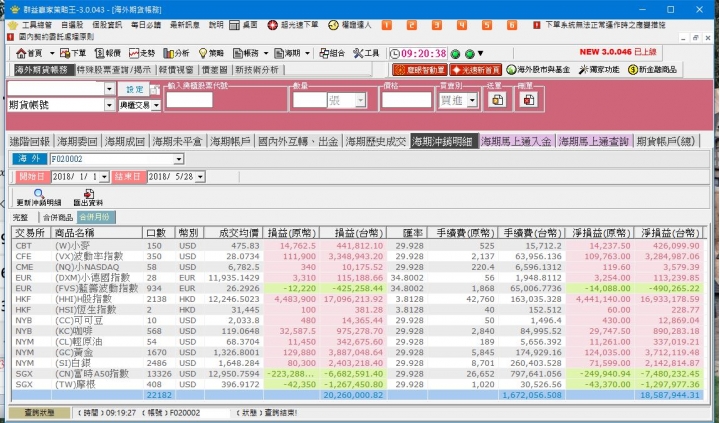Open 買進 buy/sell dropdown
This screenshot has width=720, height=423.
pyautogui.click(x=472, y=100)
